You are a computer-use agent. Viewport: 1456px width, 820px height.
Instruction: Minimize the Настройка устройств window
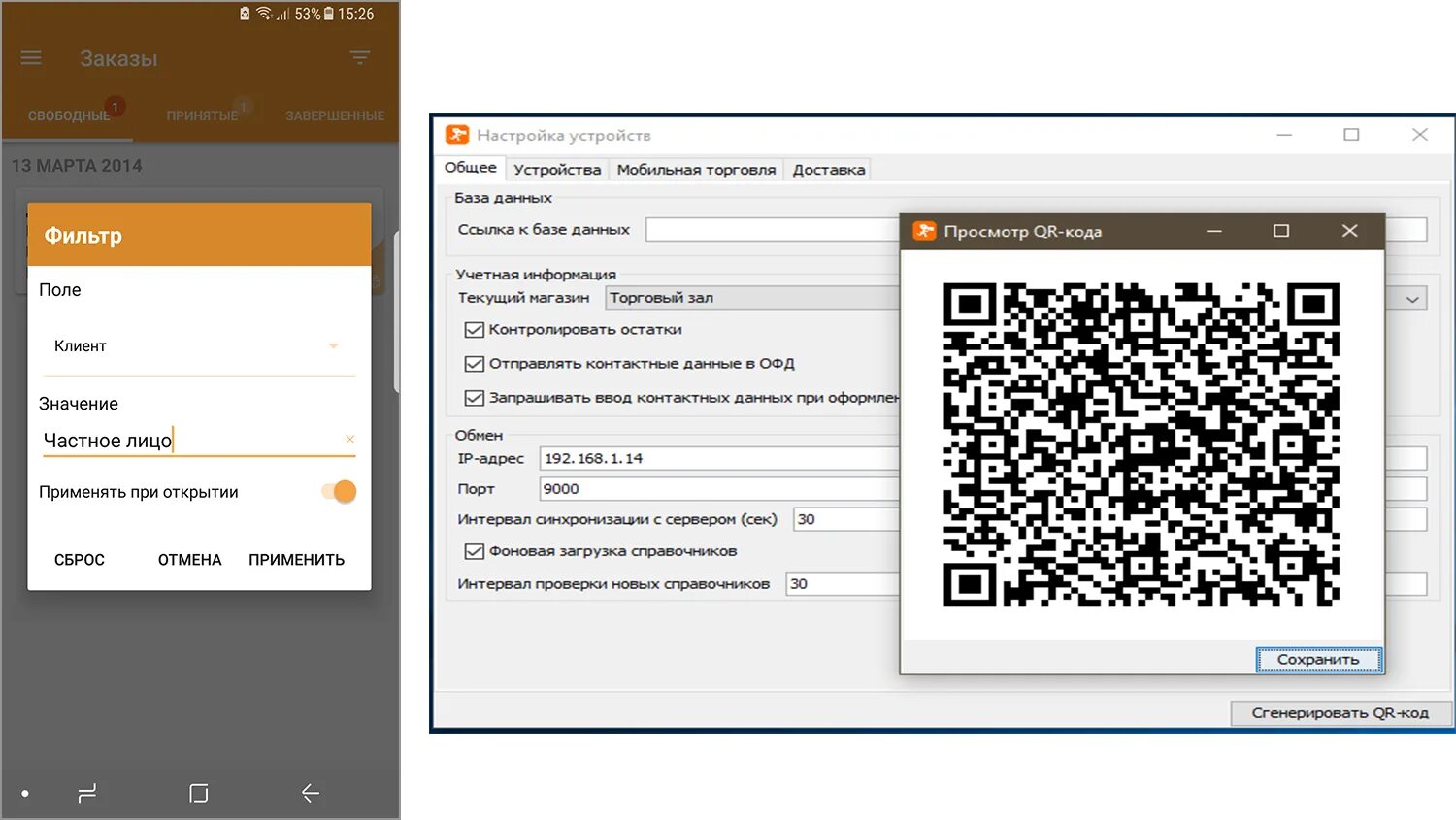(x=1284, y=135)
